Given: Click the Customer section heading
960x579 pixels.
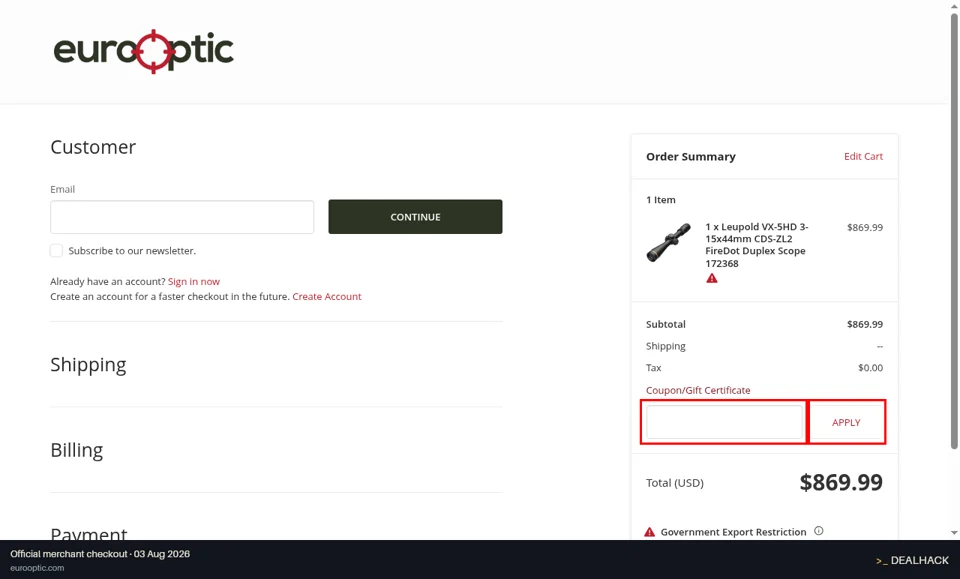Looking at the screenshot, I should 93,147.
